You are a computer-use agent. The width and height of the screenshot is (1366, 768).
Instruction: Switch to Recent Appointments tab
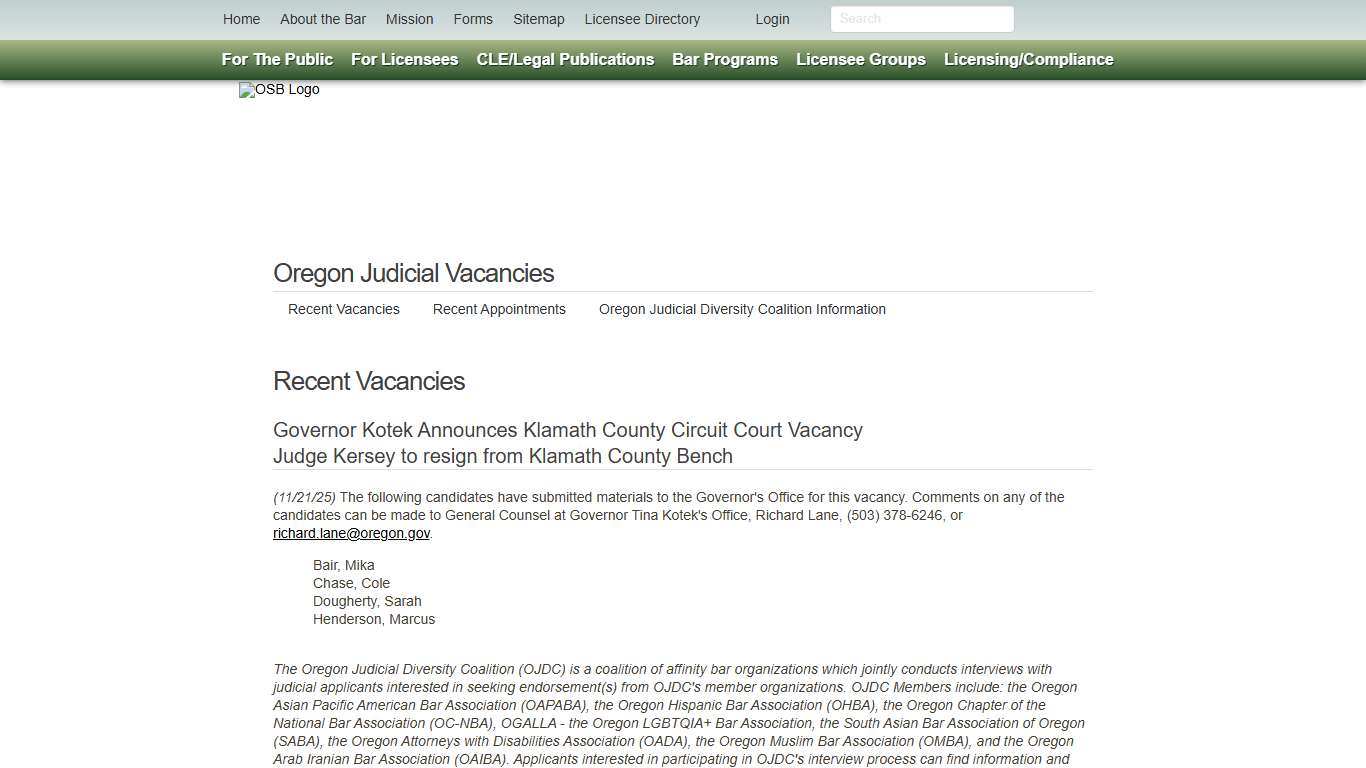click(499, 309)
